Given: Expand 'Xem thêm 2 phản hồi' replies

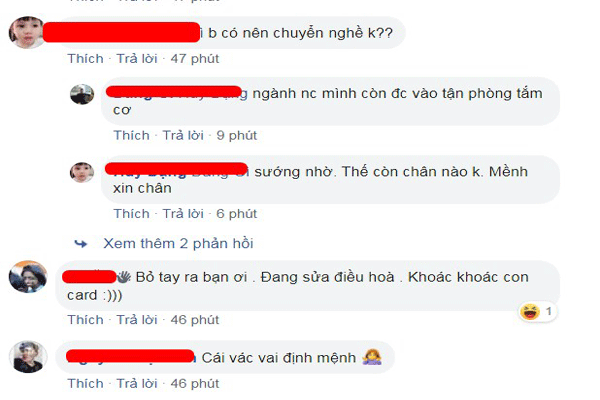Looking at the screenshot, I should pos(178,243).
